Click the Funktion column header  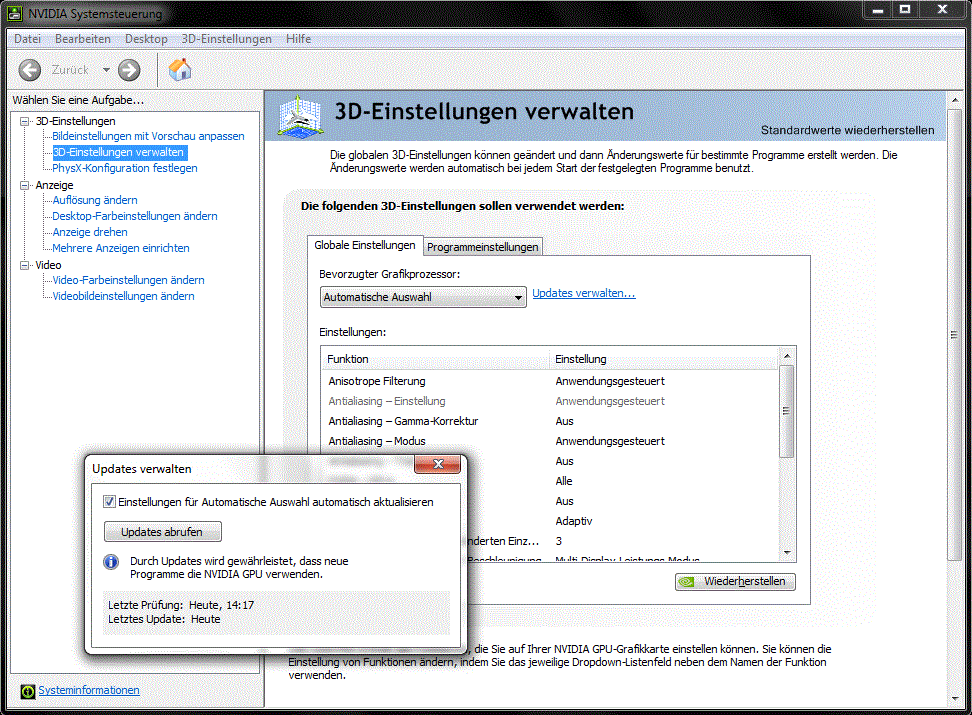pos(435,359)
